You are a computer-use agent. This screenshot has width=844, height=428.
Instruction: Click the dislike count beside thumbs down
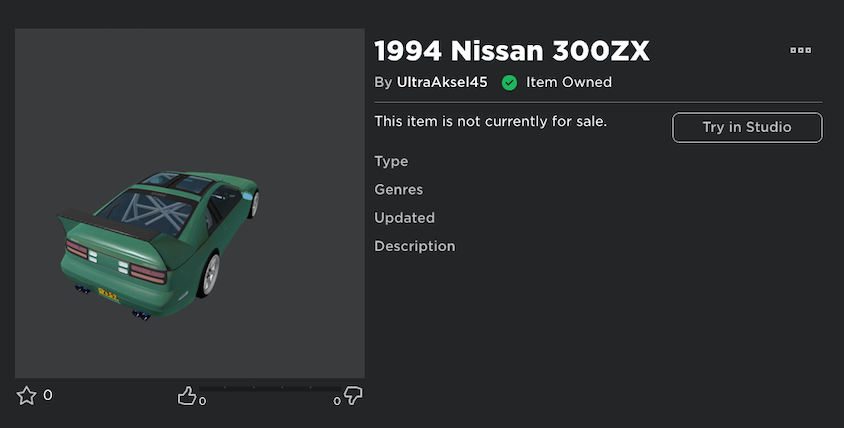coord(337,401)
